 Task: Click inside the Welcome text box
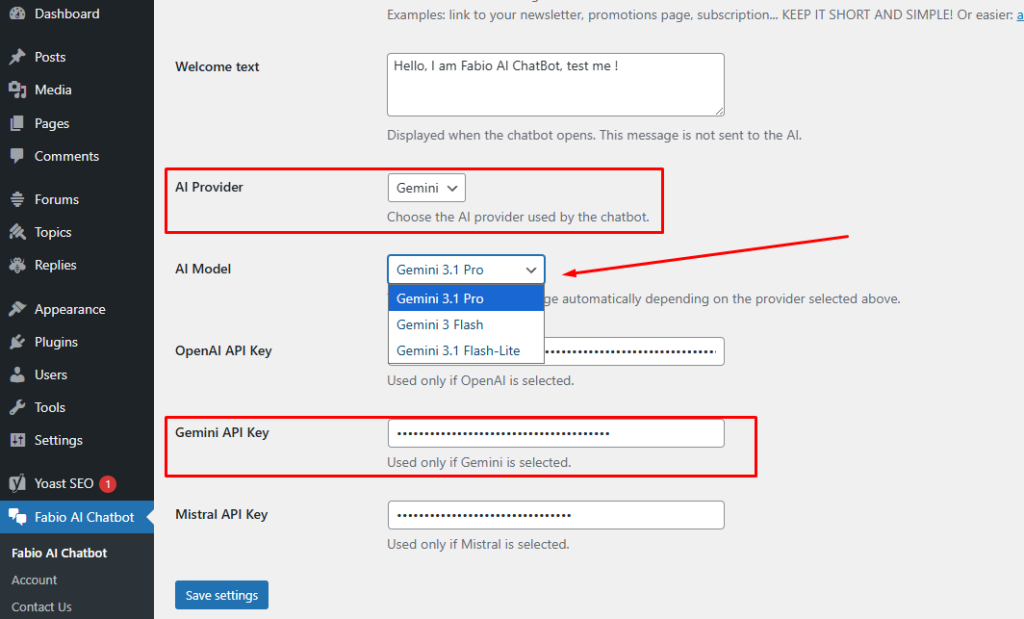point(556,85)
